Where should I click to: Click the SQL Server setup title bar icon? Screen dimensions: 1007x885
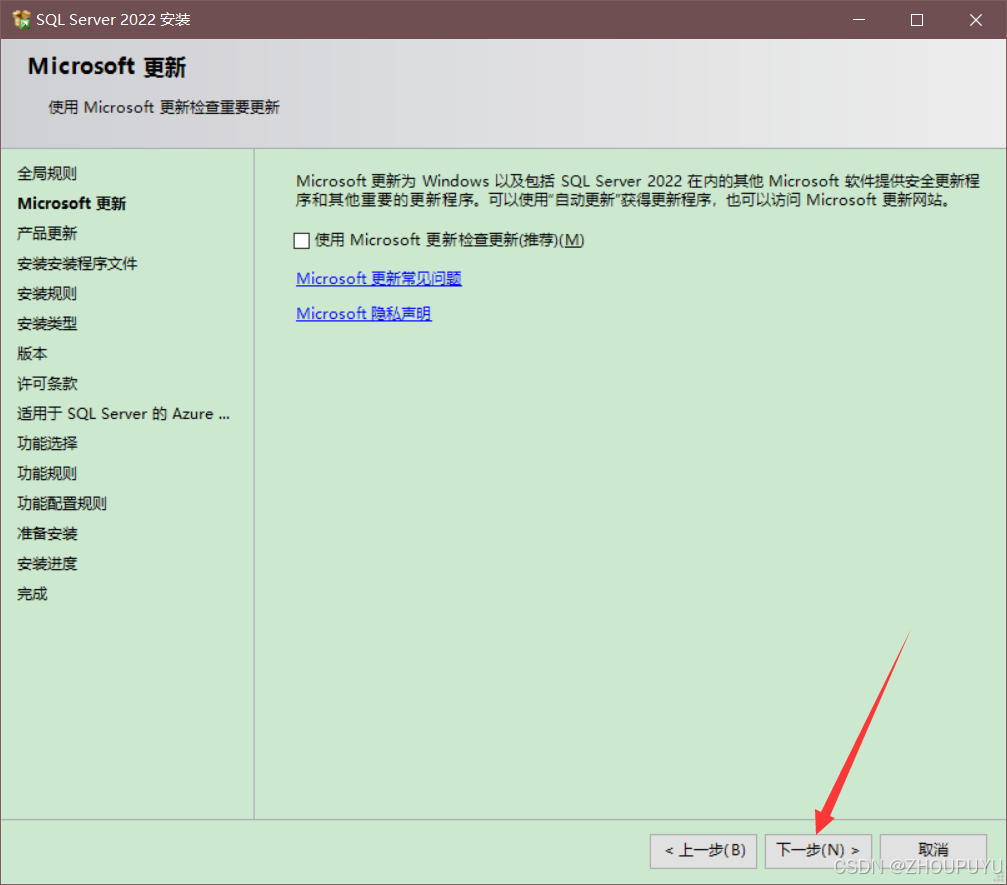coord(21,19)
